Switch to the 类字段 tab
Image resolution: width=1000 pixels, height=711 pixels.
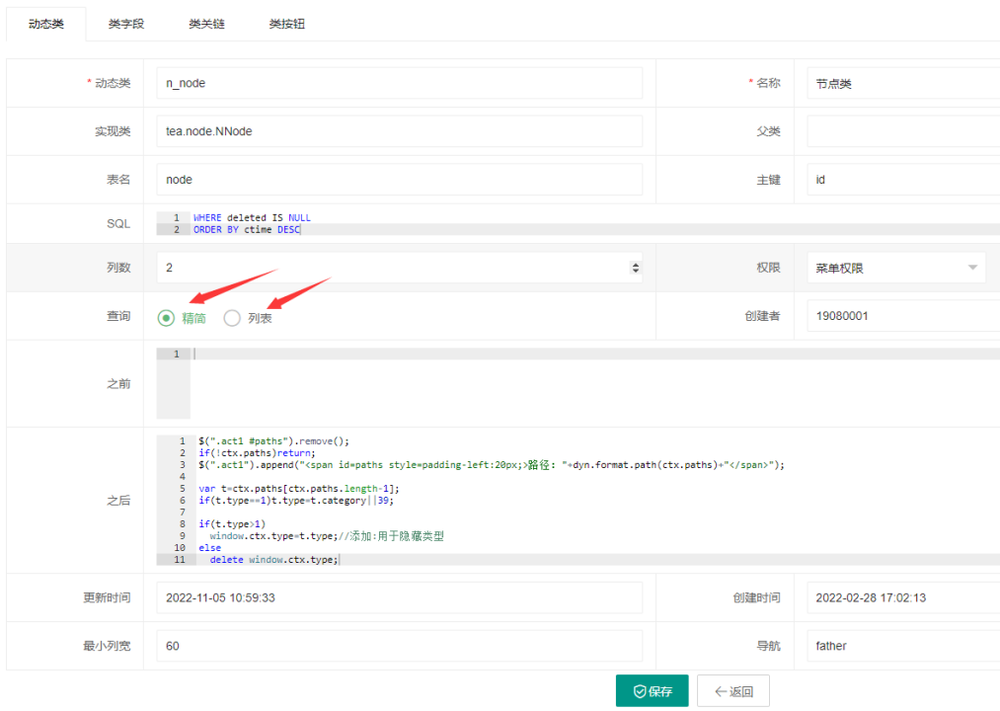tap(126, 24)
